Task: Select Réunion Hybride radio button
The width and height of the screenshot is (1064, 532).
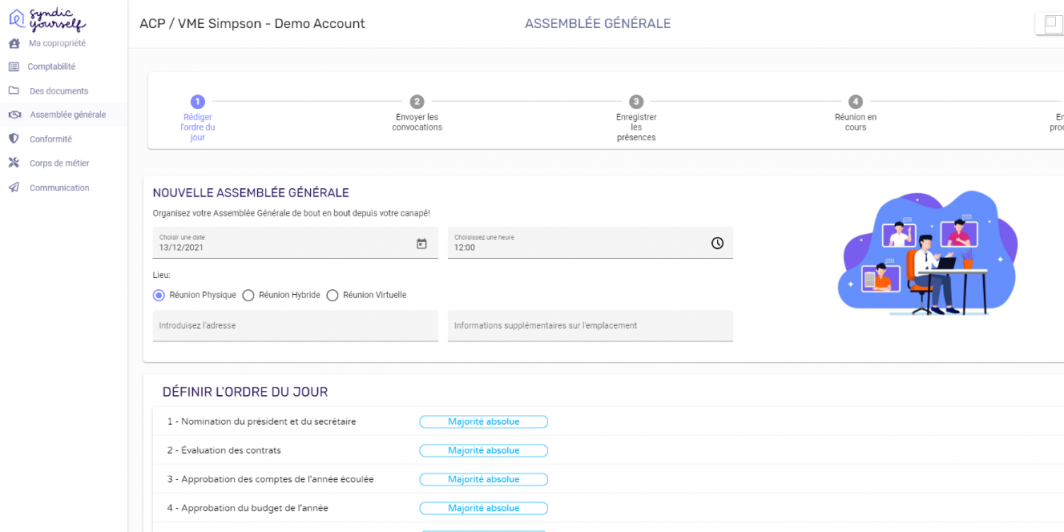Action: click(x=248, y=295)
